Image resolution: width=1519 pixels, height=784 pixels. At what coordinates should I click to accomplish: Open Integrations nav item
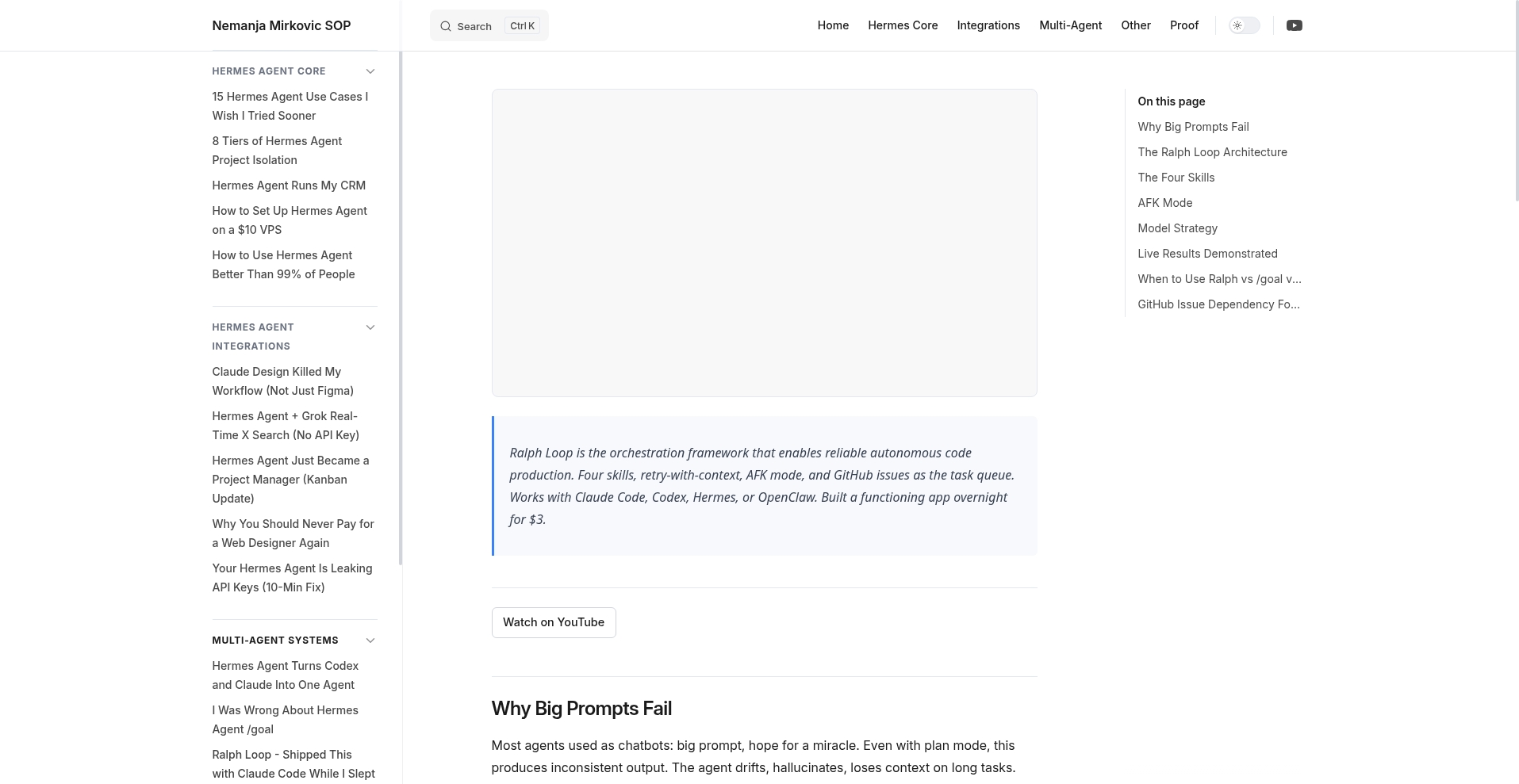988,25
